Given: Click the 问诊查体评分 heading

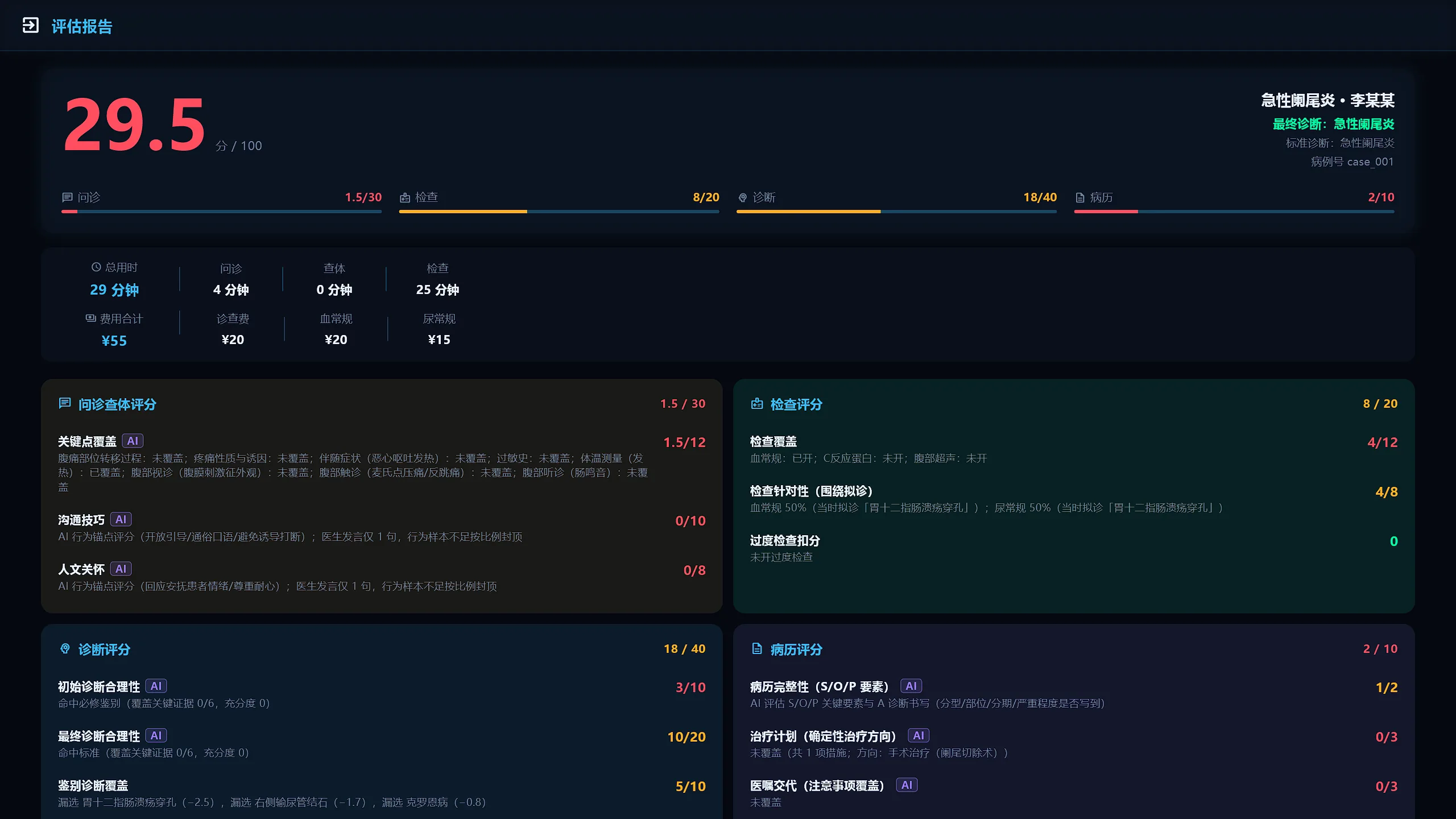Looking at the screenshot, I should [x=117, y=404].
